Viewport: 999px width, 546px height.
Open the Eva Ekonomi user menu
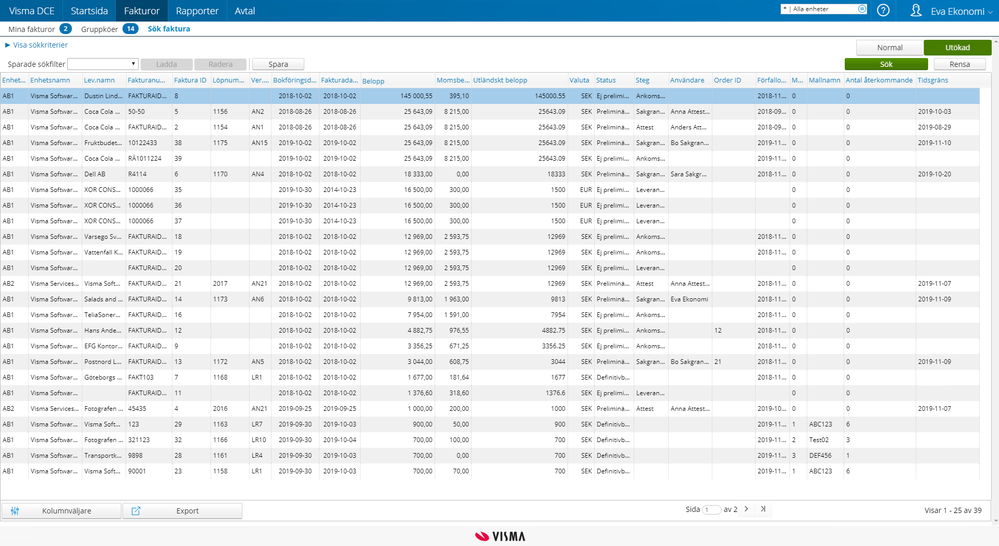pos(961,11)
